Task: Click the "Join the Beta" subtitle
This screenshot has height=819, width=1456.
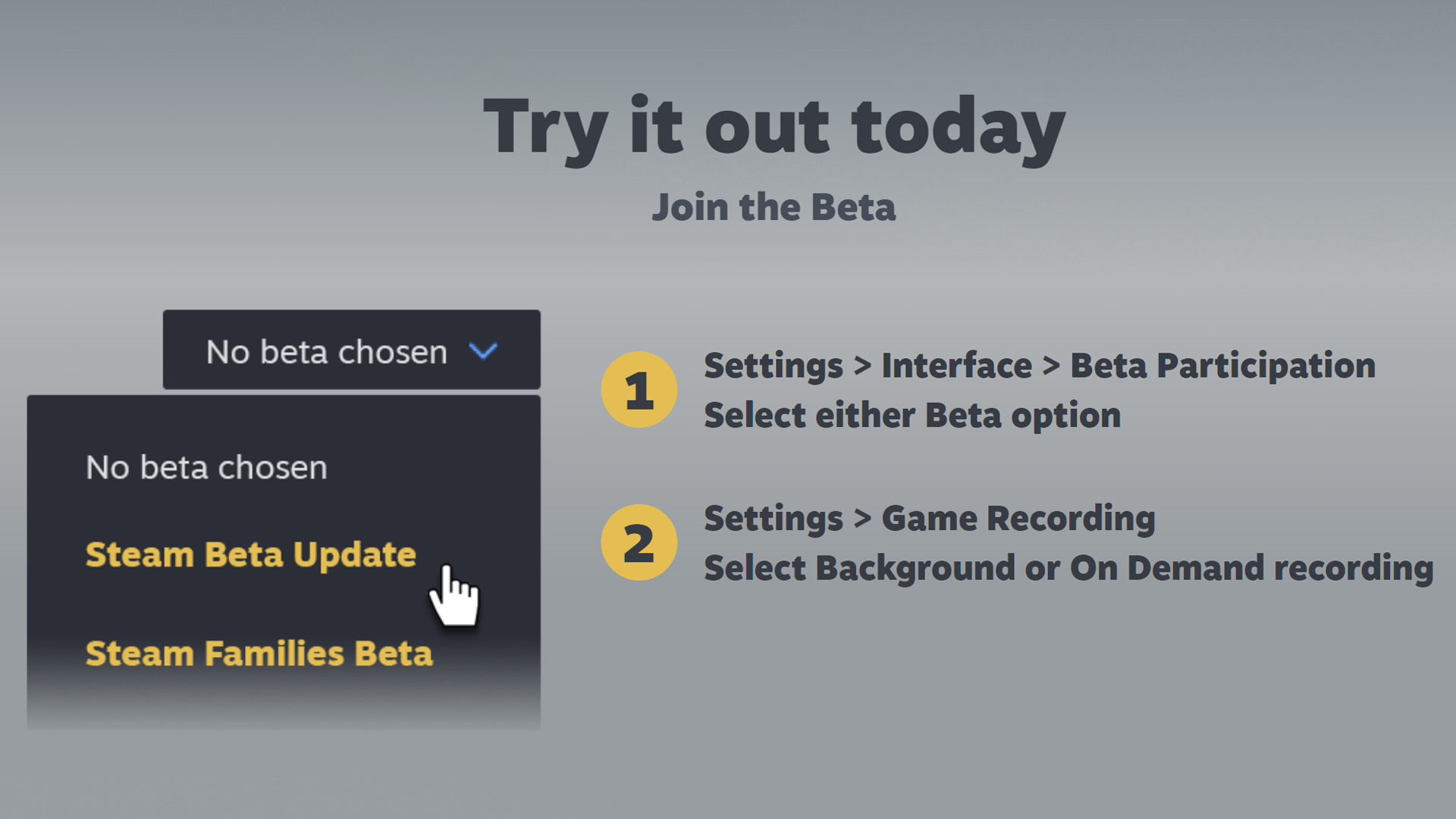Action: 773,207
